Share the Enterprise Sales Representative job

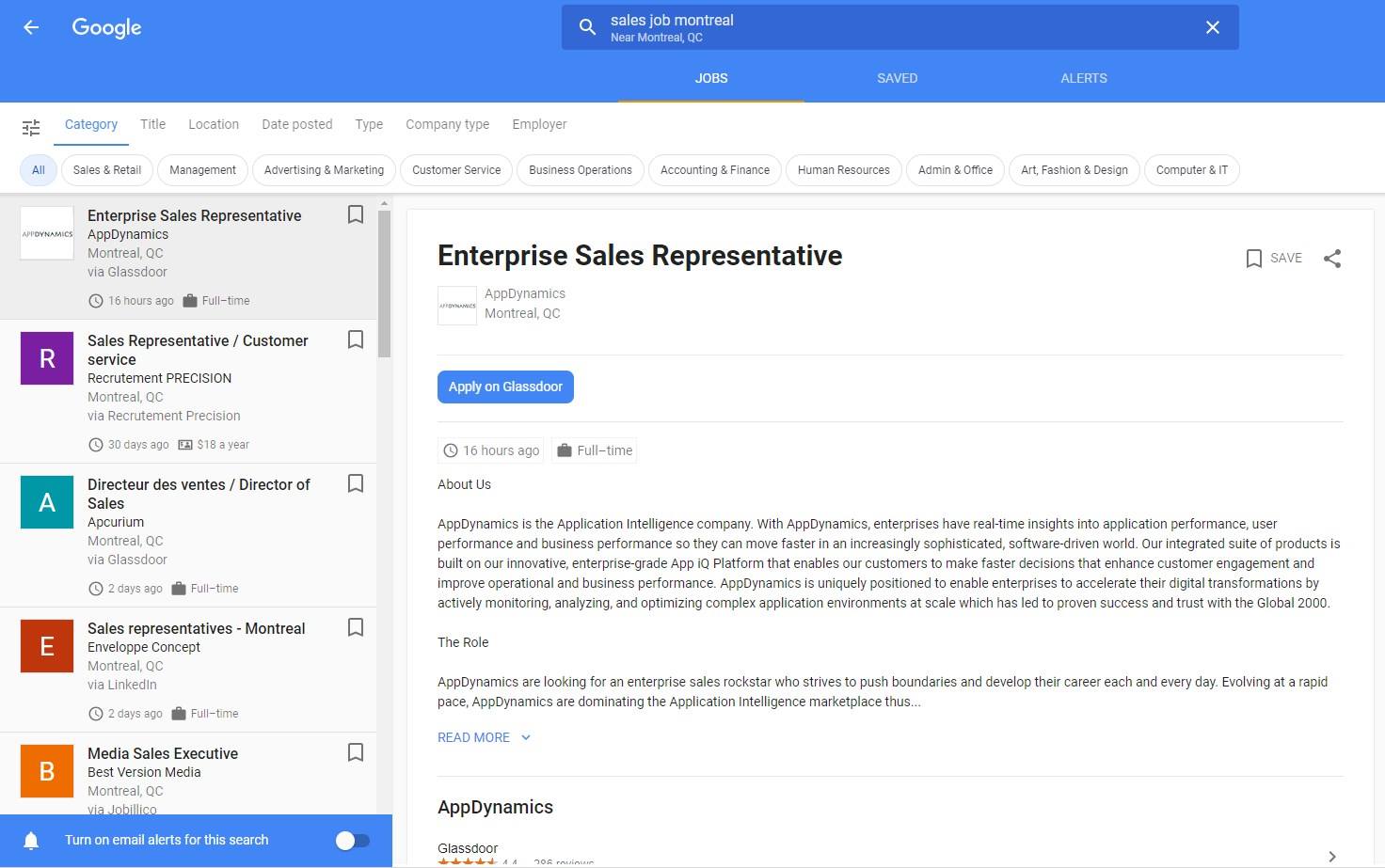pyautogui.click(x=1331, y=259)
